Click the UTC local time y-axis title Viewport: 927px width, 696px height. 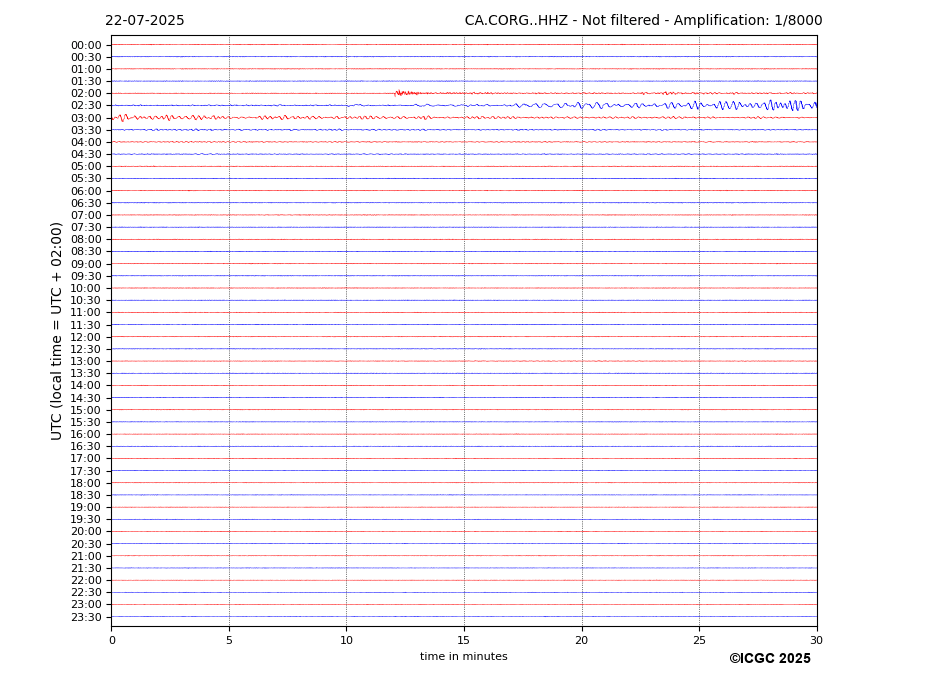pos(56,331)
